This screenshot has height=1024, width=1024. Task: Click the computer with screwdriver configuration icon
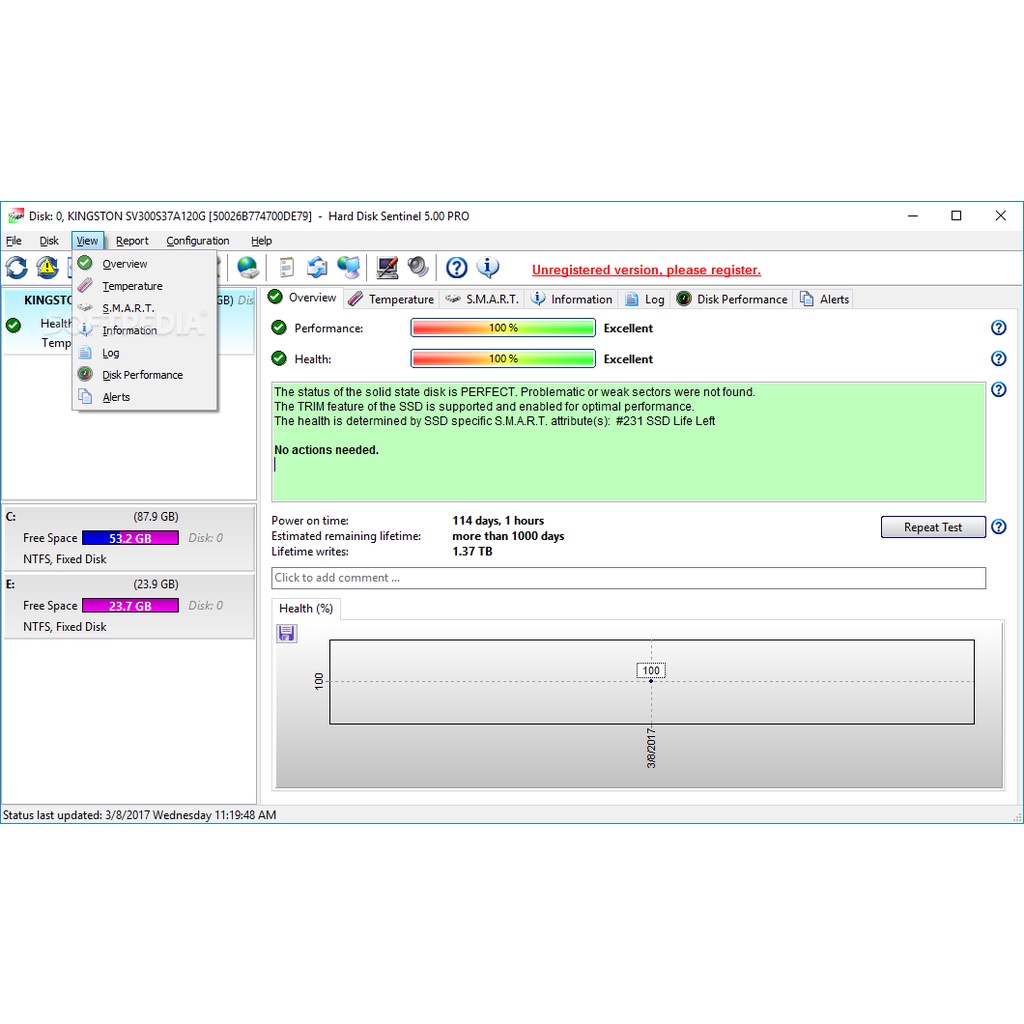pos(387,268)
